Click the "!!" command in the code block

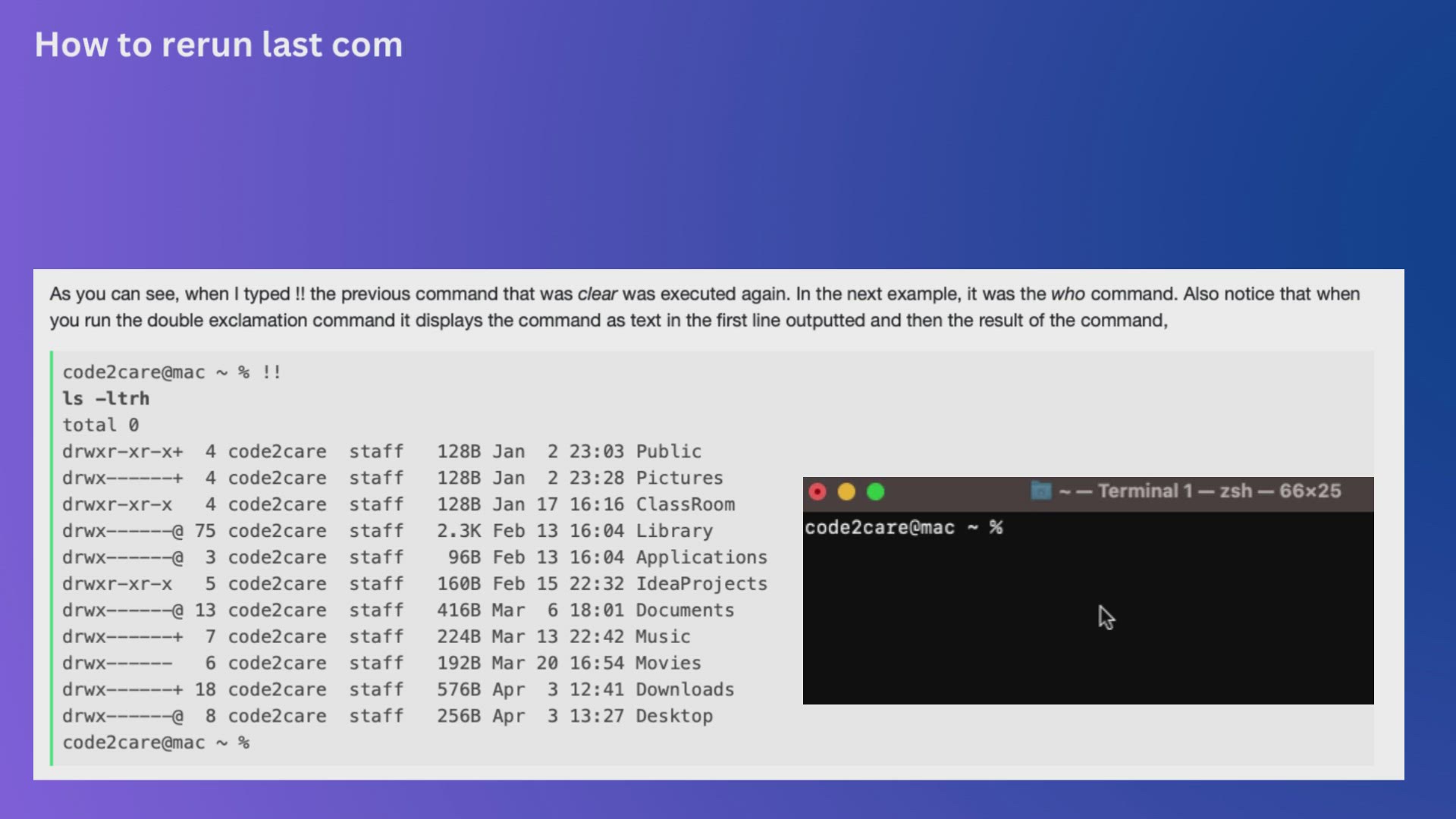point(271,372)
